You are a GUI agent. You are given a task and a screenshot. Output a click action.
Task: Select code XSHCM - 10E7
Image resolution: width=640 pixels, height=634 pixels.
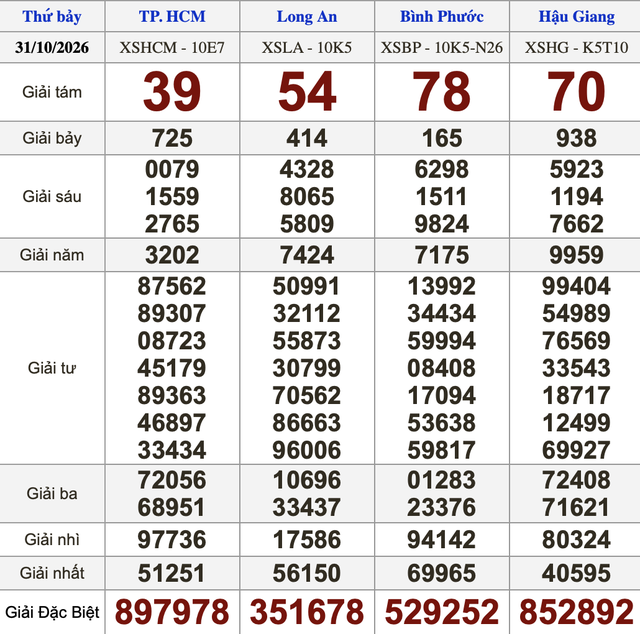pyautogui.click(x=172, y=48)
